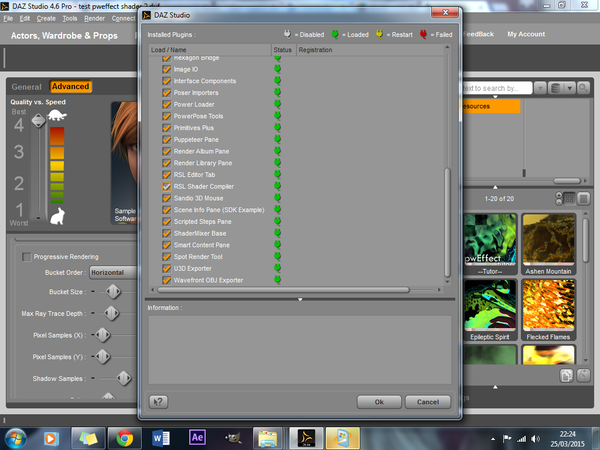This screenshot has width=600, height=450.
Task: Click the turtle best-quality icon
Action: coord(57,115)
